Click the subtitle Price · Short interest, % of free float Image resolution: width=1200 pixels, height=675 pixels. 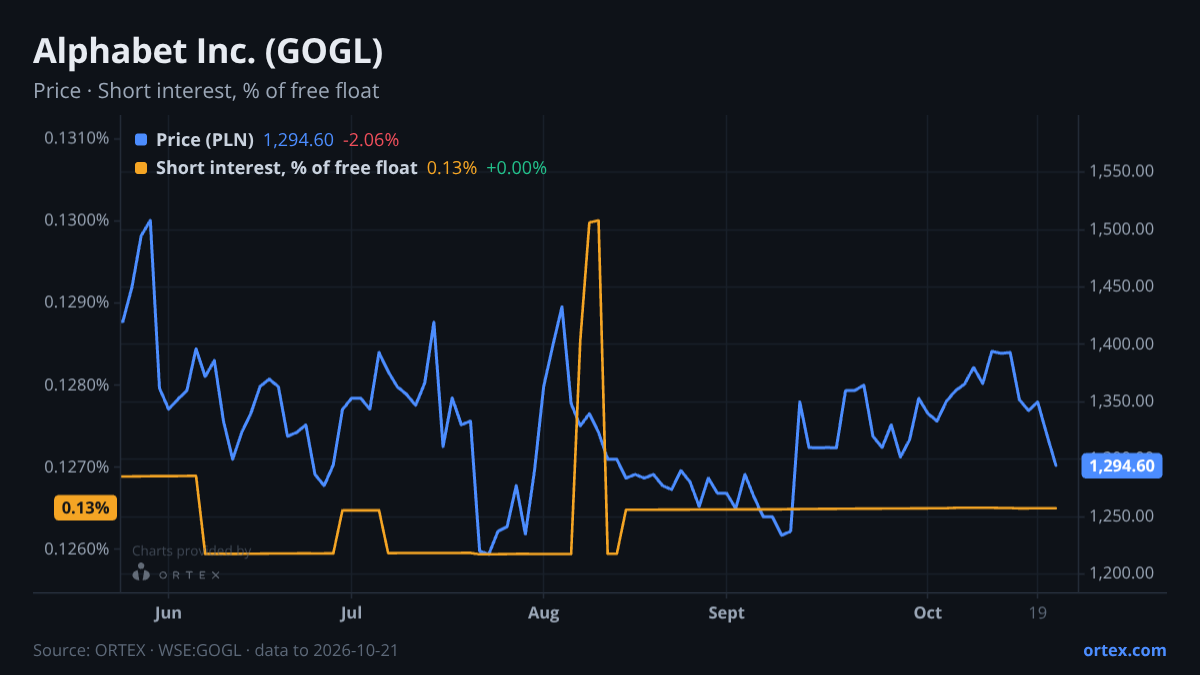coord(206,91)
